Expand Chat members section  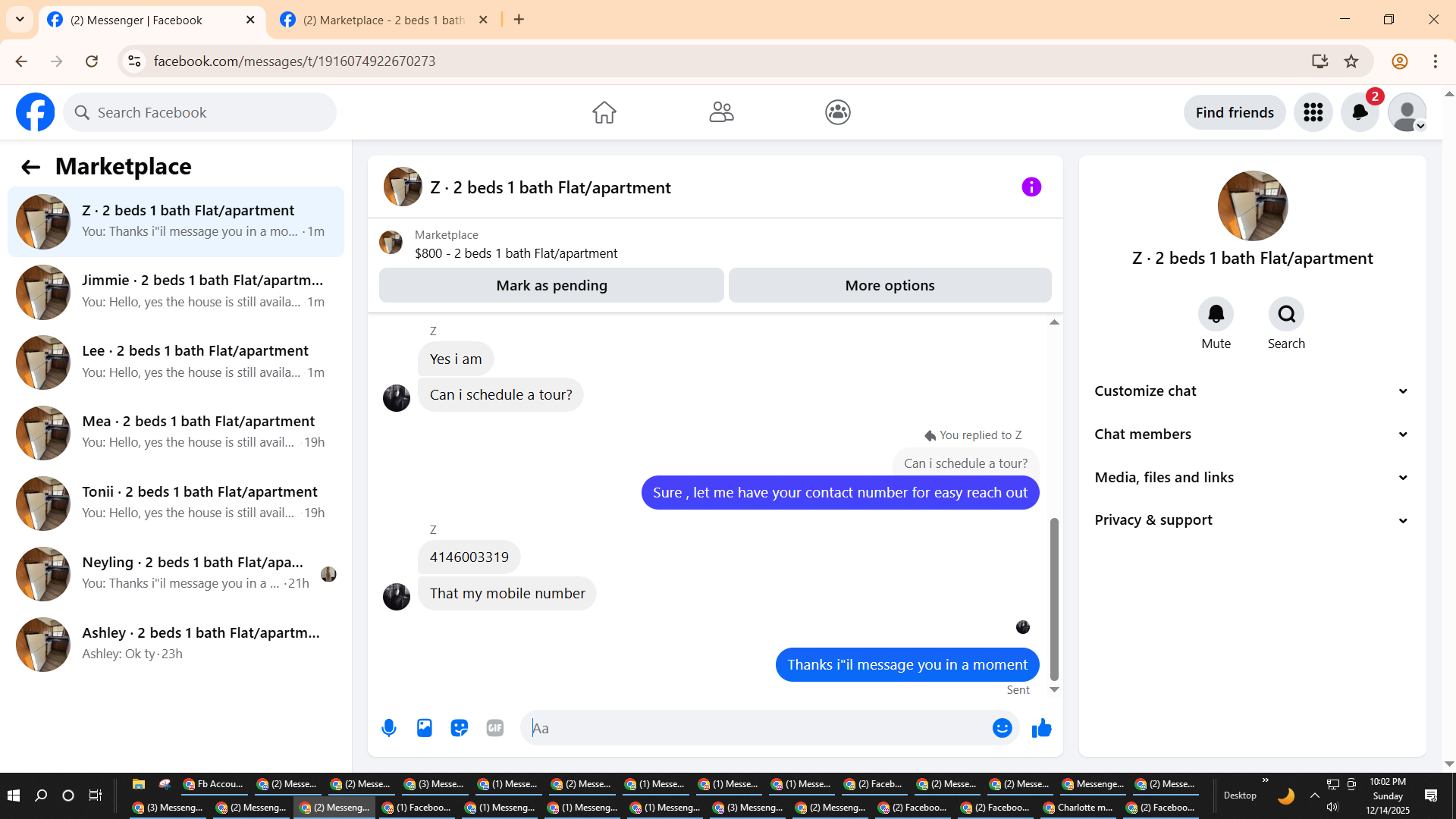click(1251, 435)
